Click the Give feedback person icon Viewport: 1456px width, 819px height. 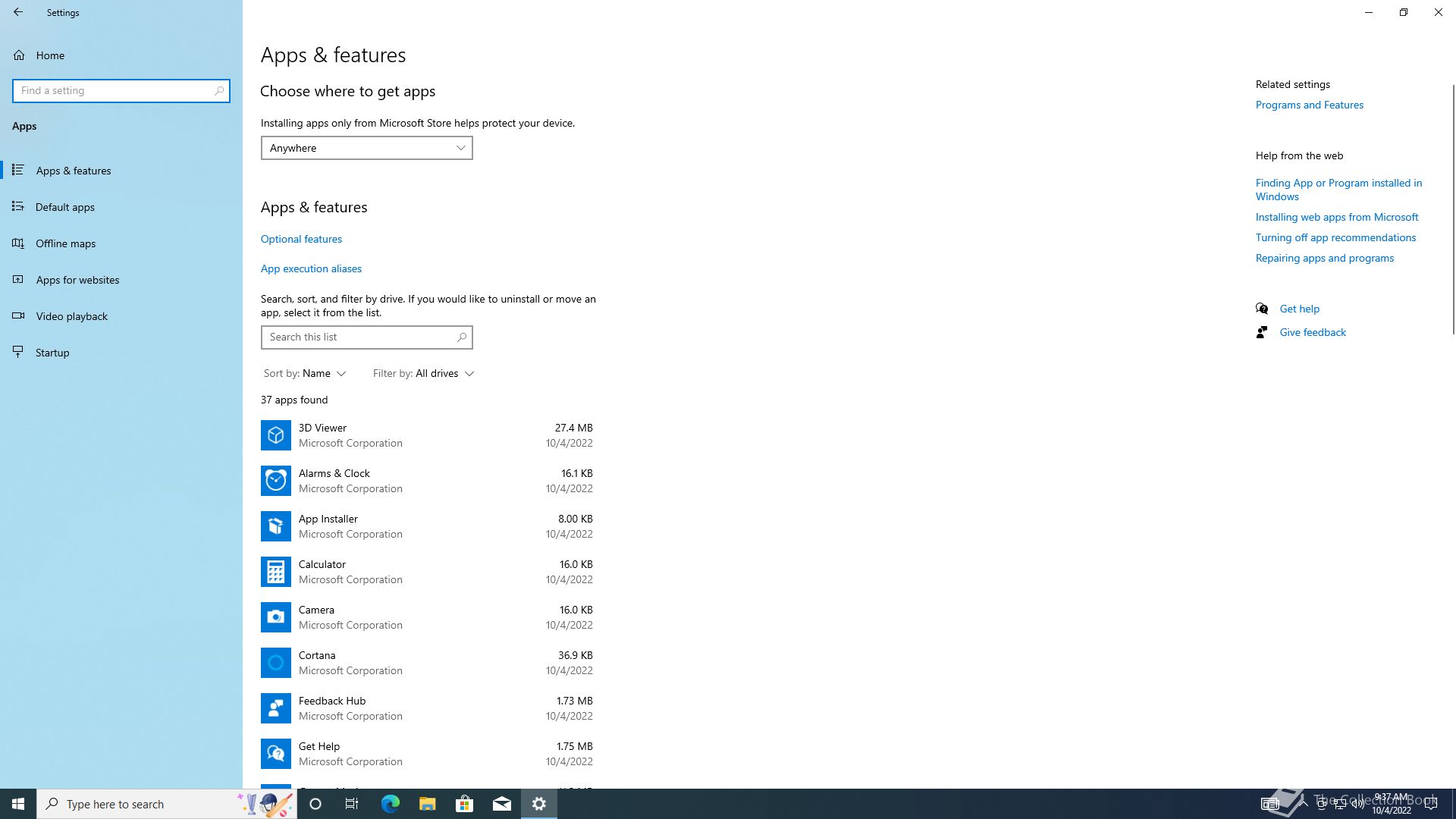pos(1262,332)
